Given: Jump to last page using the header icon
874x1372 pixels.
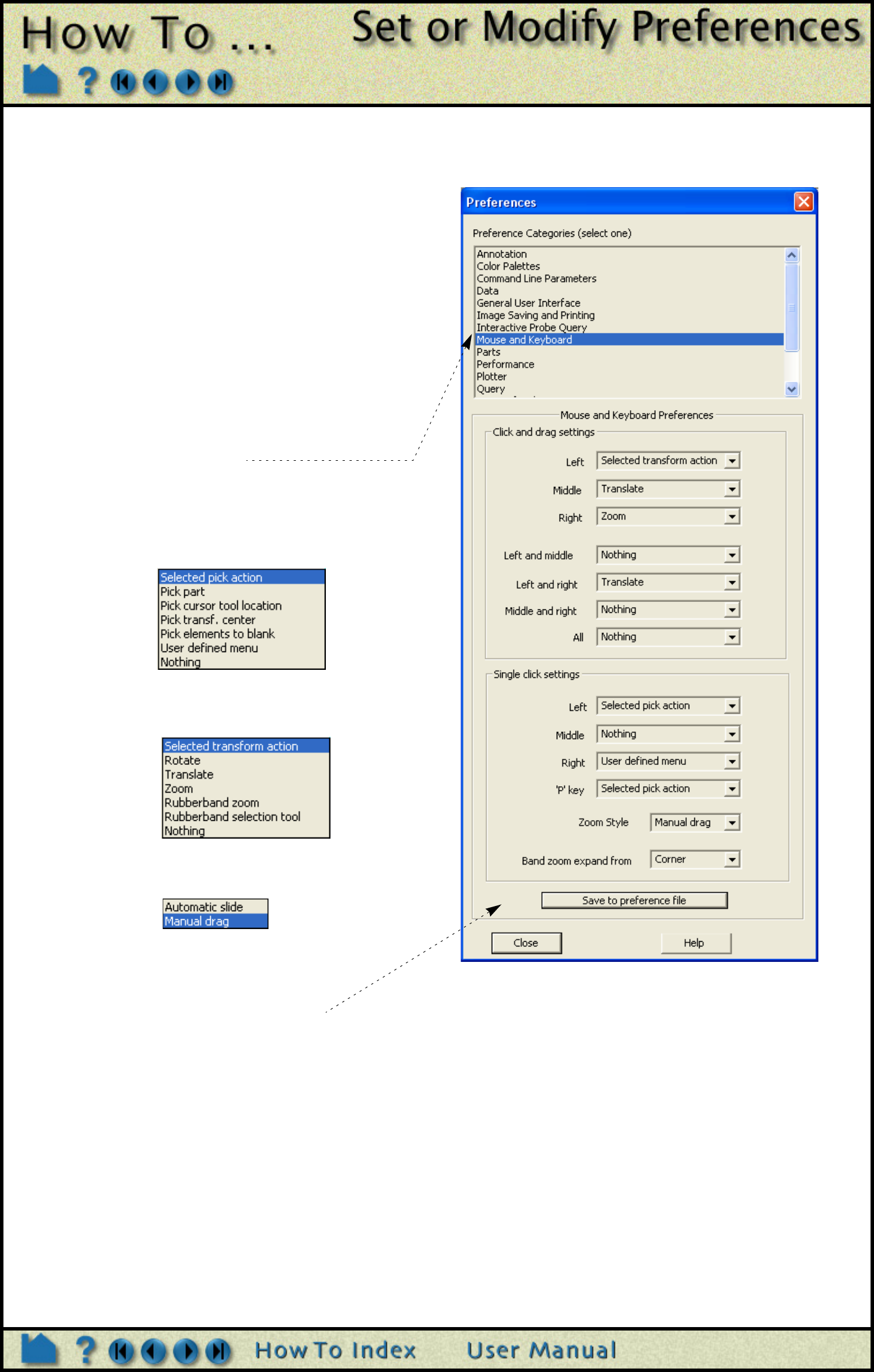Looking at the screenshot, I should pyautogui.click(x=220, y=82).
